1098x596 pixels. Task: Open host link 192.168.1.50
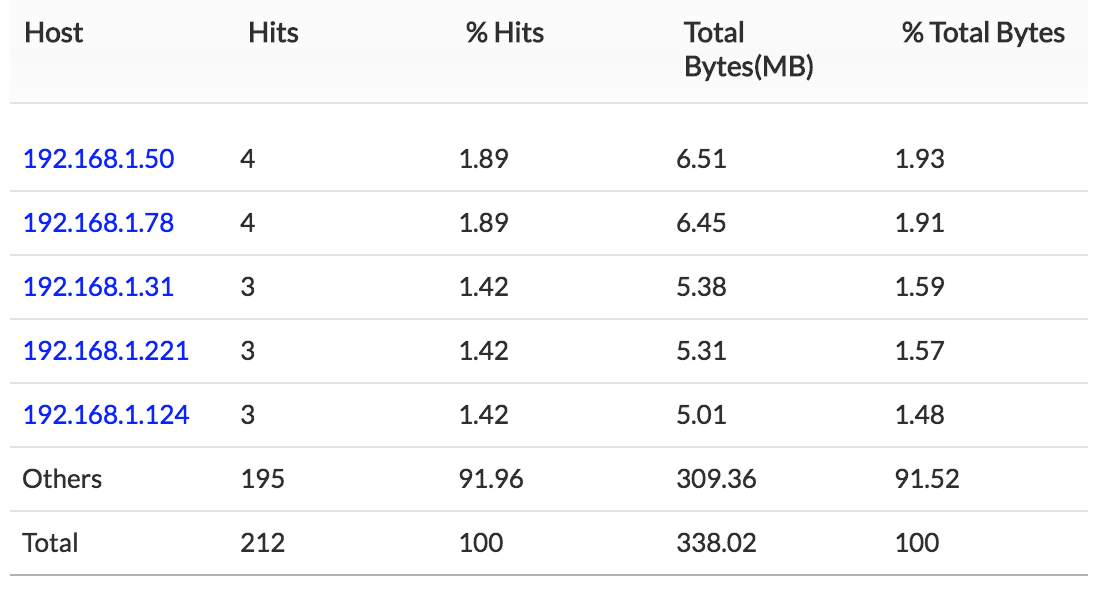click(98, 159)
